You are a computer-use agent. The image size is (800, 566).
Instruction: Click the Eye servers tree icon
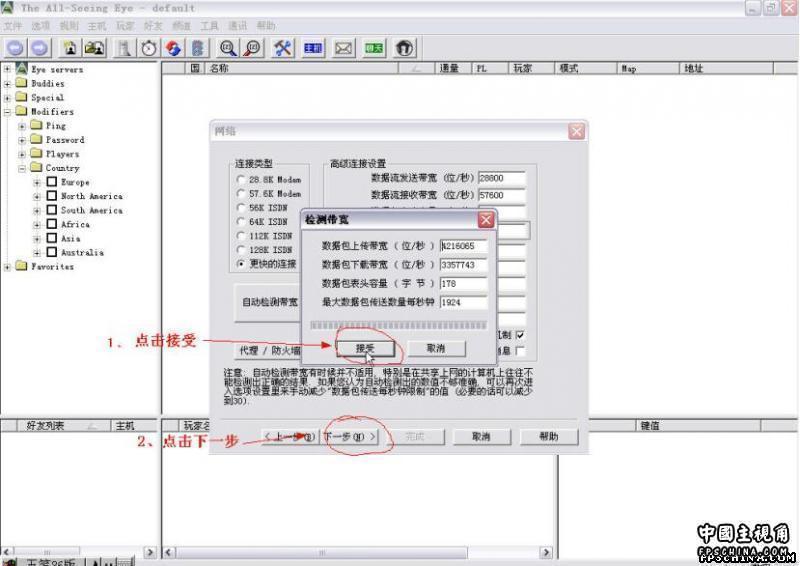[21, 69]
